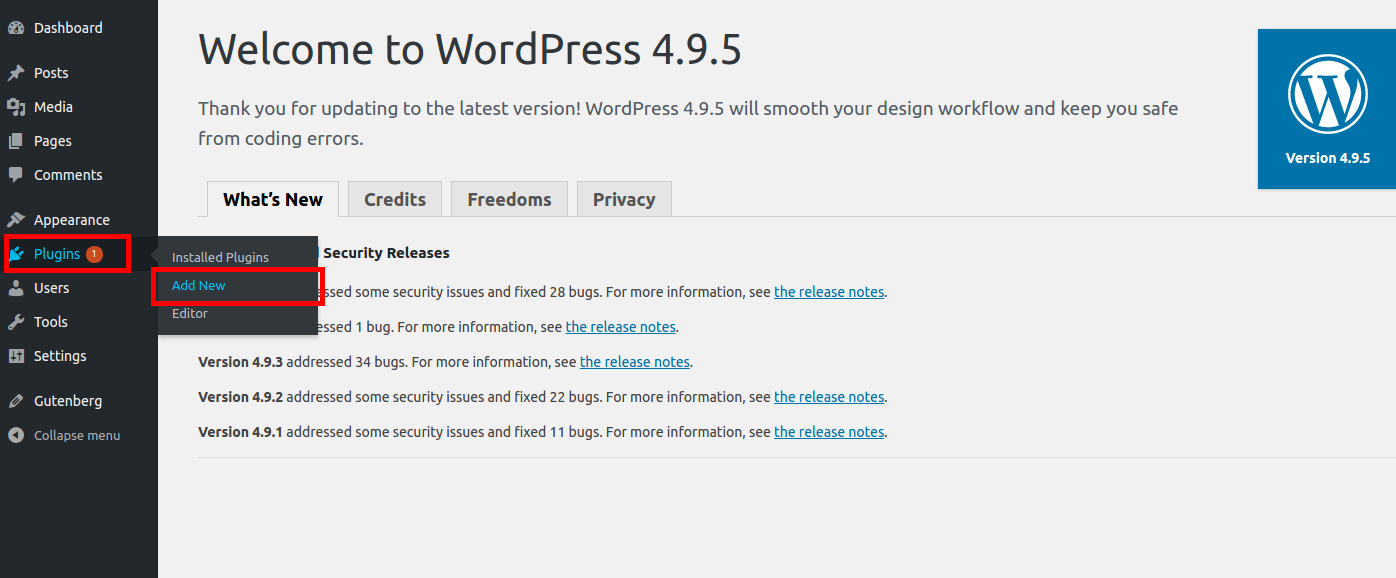The width and height of the screenshot is (1396, 578).
Task: Click the Collapse menu arrow icon
Action: (x=16, y=435)
